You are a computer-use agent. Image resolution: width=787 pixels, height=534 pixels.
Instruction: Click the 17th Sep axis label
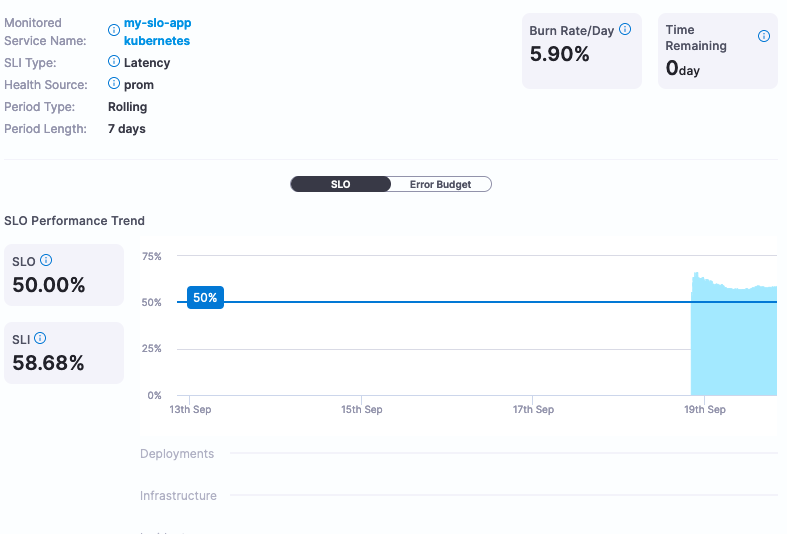click(x=534, y=410)
